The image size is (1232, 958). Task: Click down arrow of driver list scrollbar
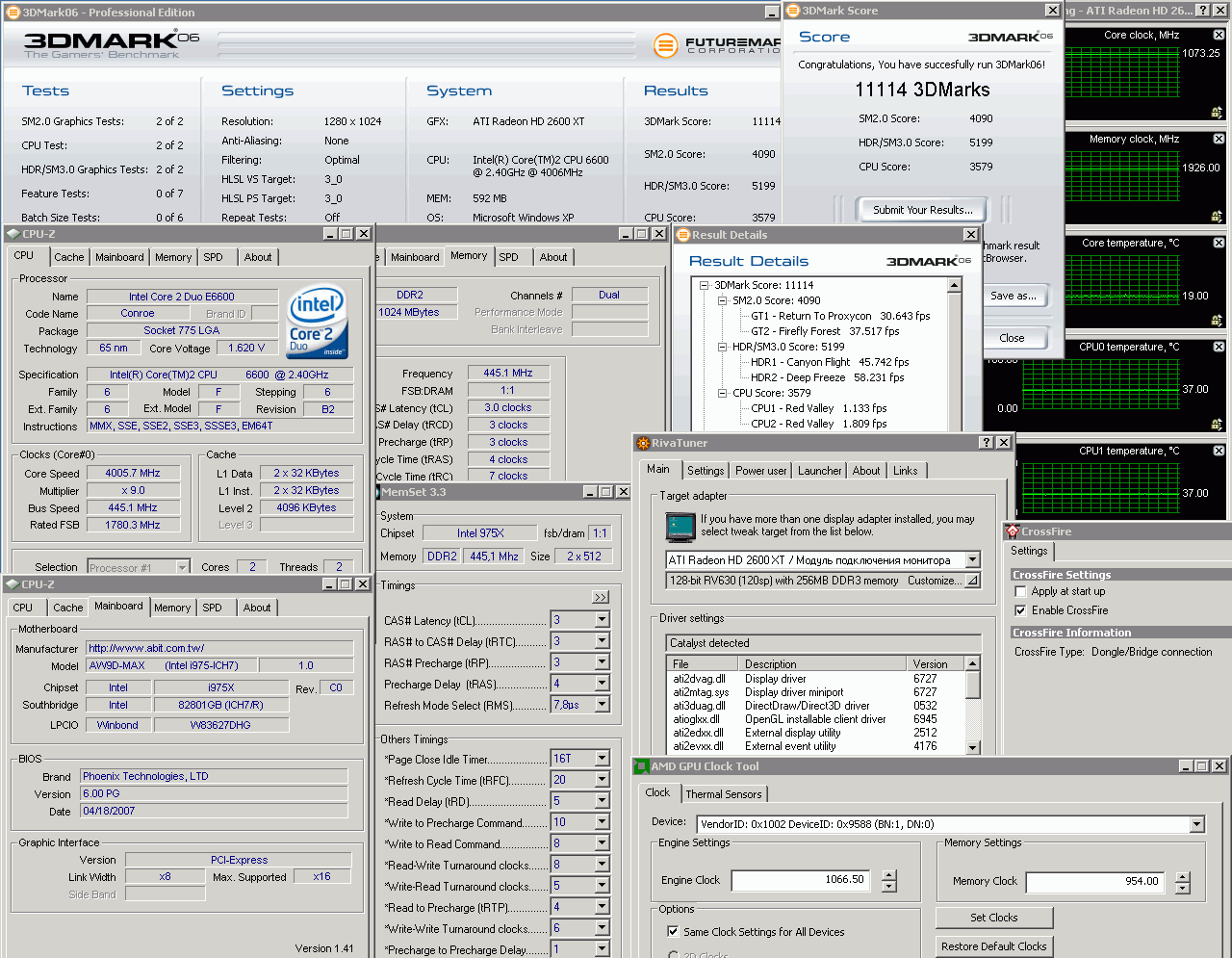[x=973, y=747]
